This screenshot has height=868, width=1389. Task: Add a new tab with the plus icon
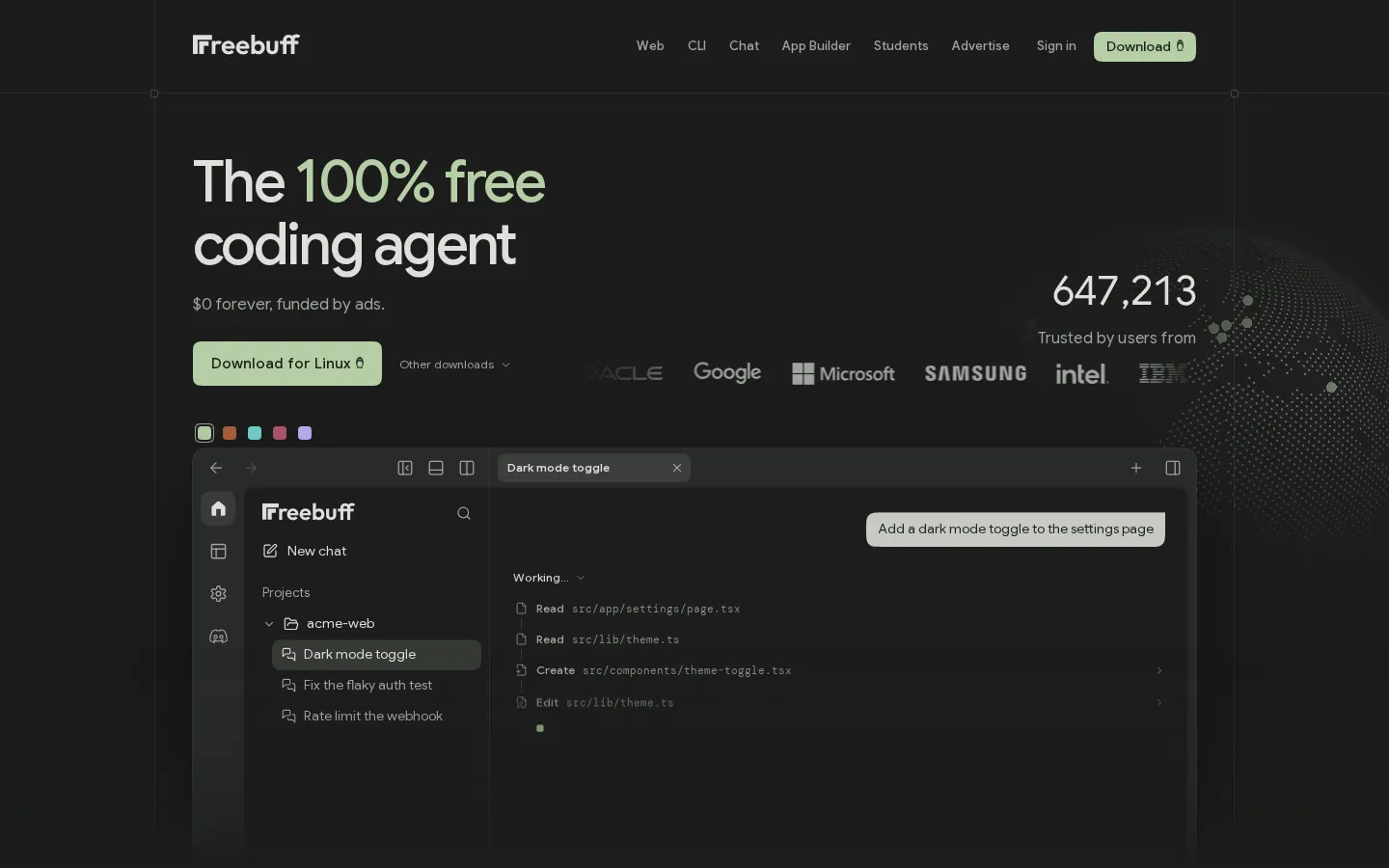(x=1136, y=468)
